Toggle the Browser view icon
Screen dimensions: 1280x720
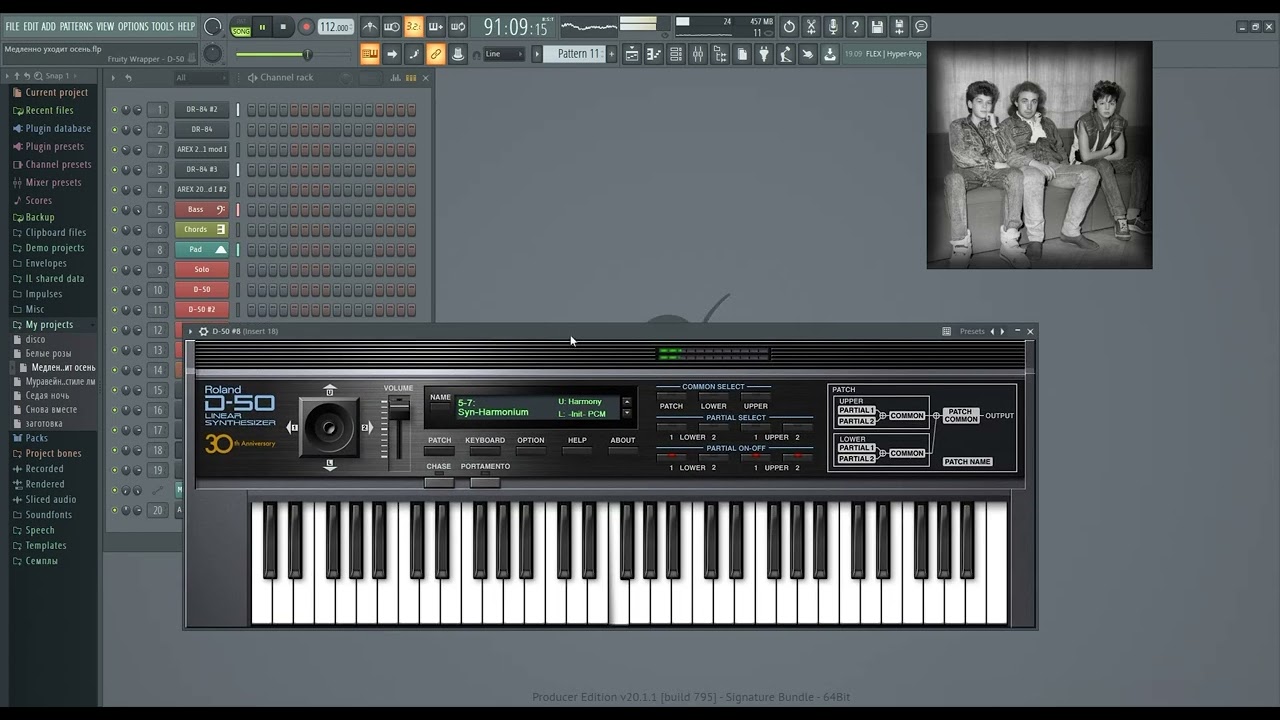pyautogui.click(x=720, y=54)
